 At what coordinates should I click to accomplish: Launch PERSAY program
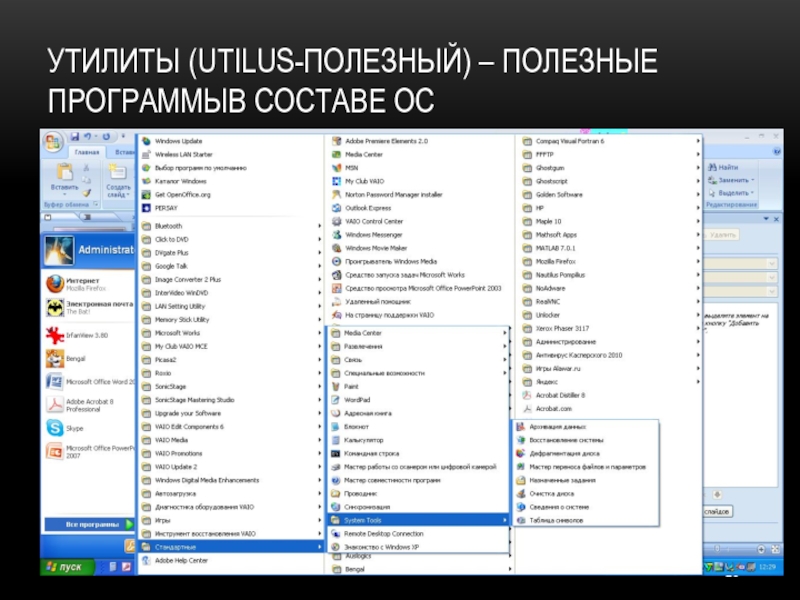click(166, 208)
